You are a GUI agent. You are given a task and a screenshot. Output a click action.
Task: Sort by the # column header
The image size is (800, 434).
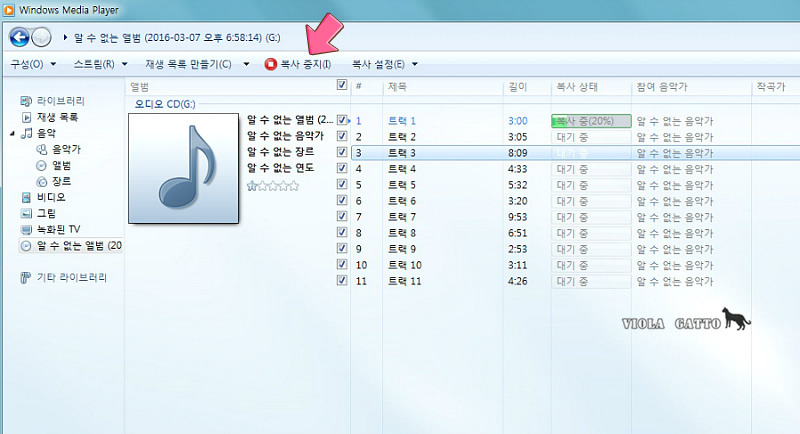359,86
